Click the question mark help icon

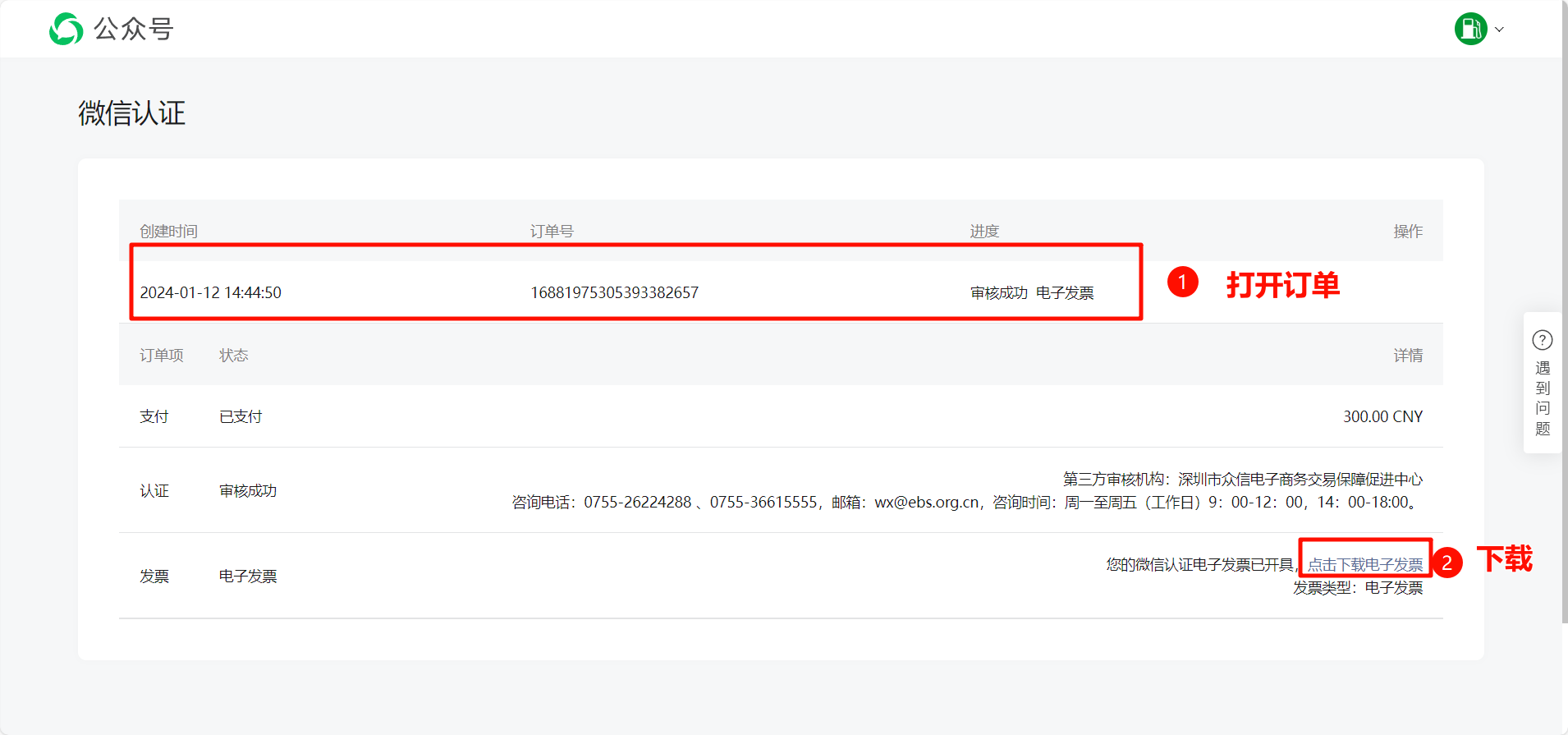click(1542, 340)
